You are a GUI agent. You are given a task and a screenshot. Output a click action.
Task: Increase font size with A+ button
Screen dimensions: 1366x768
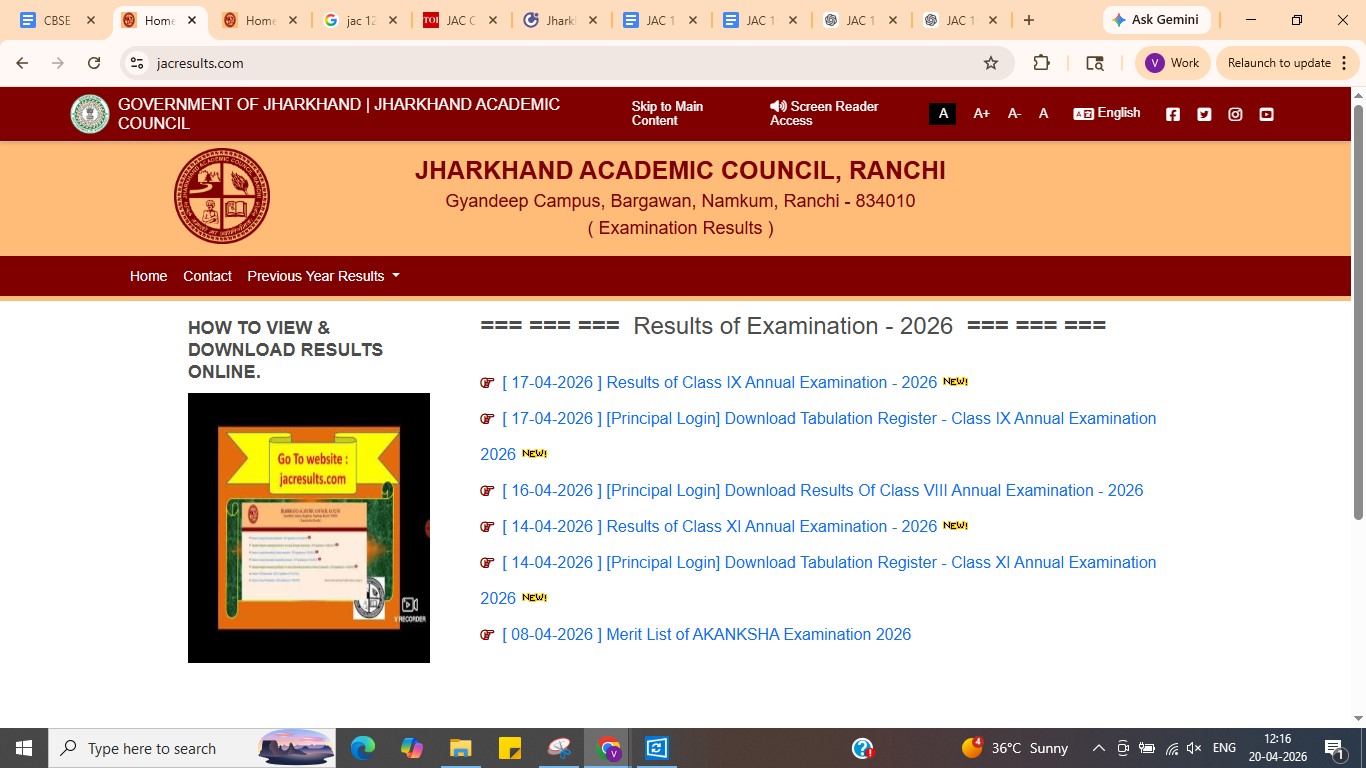tap(981, 114)
